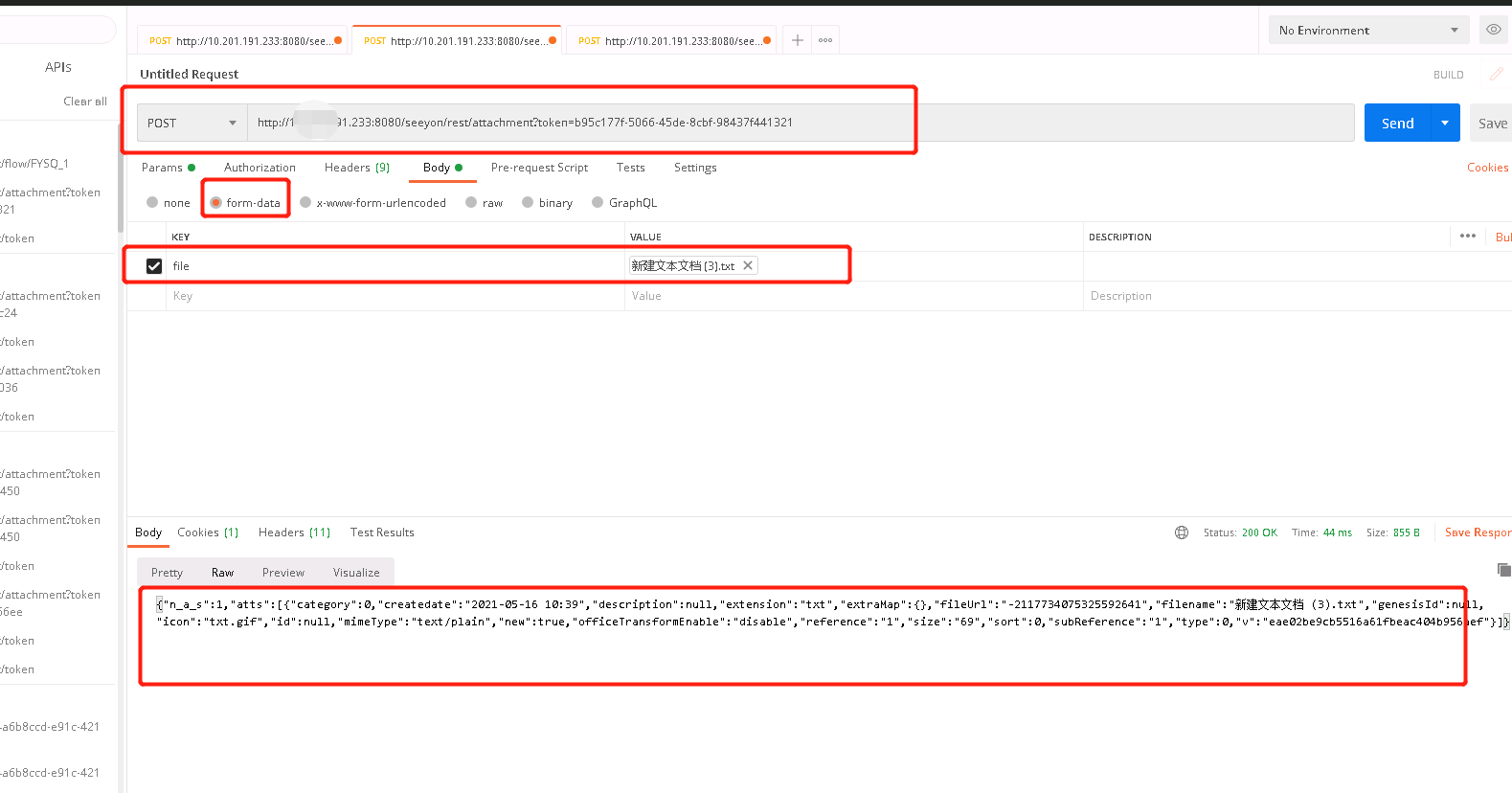Click the file key cell
Viewport: 1512px width, 793px height.
click(x=396, y=266)
